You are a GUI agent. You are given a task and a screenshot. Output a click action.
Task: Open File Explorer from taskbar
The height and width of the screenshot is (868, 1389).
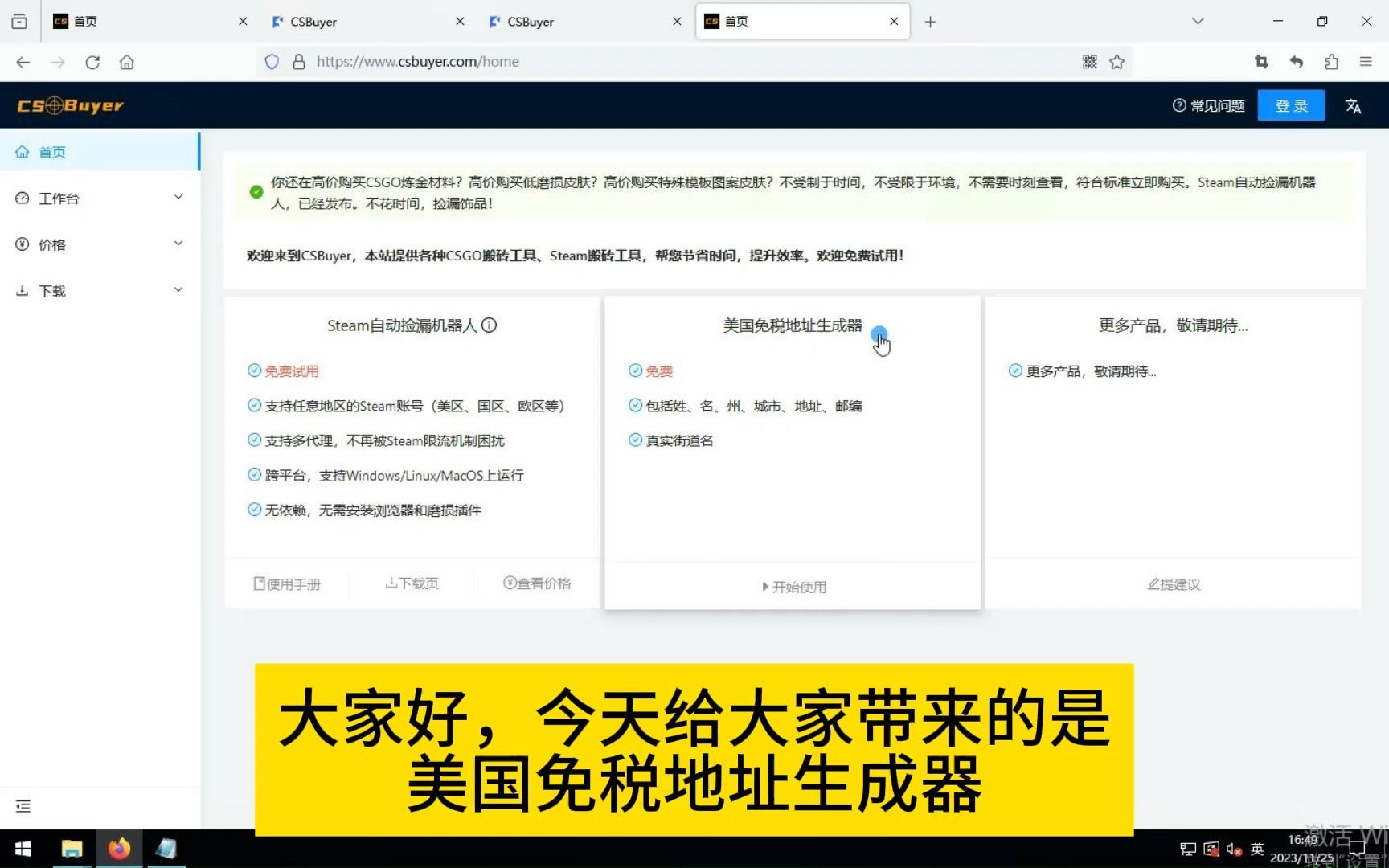click(x=72, y=849)
